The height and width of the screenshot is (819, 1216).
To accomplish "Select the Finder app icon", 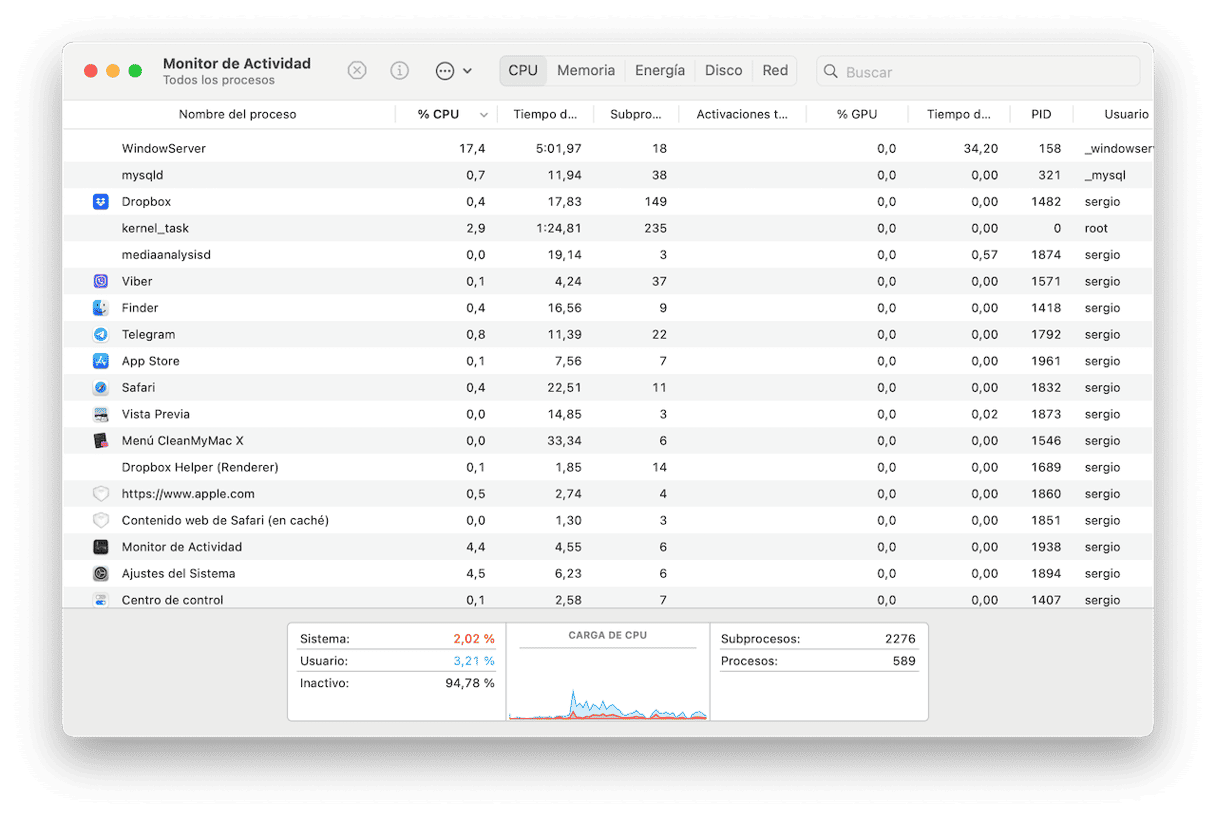I will pos(101,308).
